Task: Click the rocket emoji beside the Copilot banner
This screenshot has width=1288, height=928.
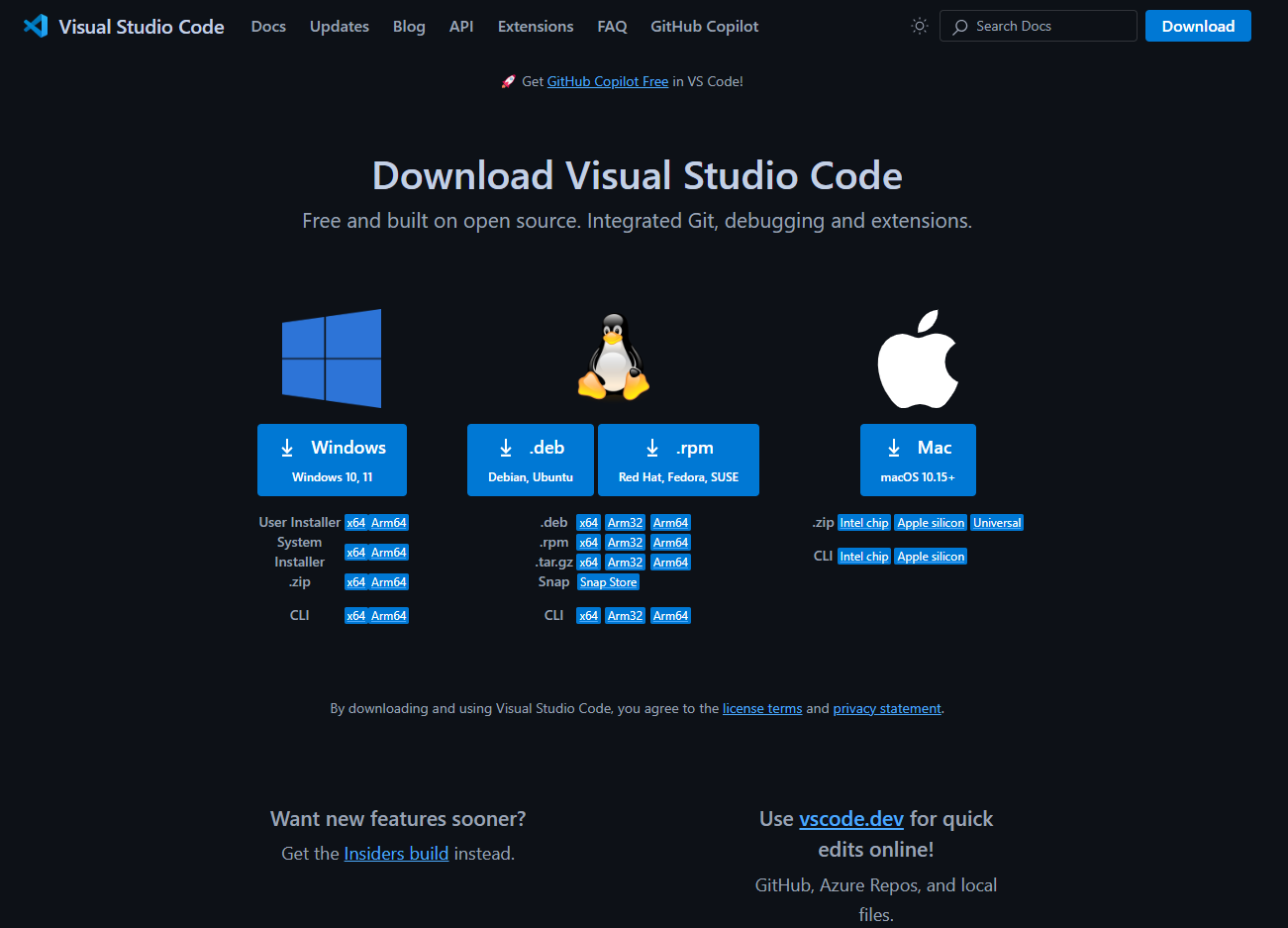Action: pos(509,82)
